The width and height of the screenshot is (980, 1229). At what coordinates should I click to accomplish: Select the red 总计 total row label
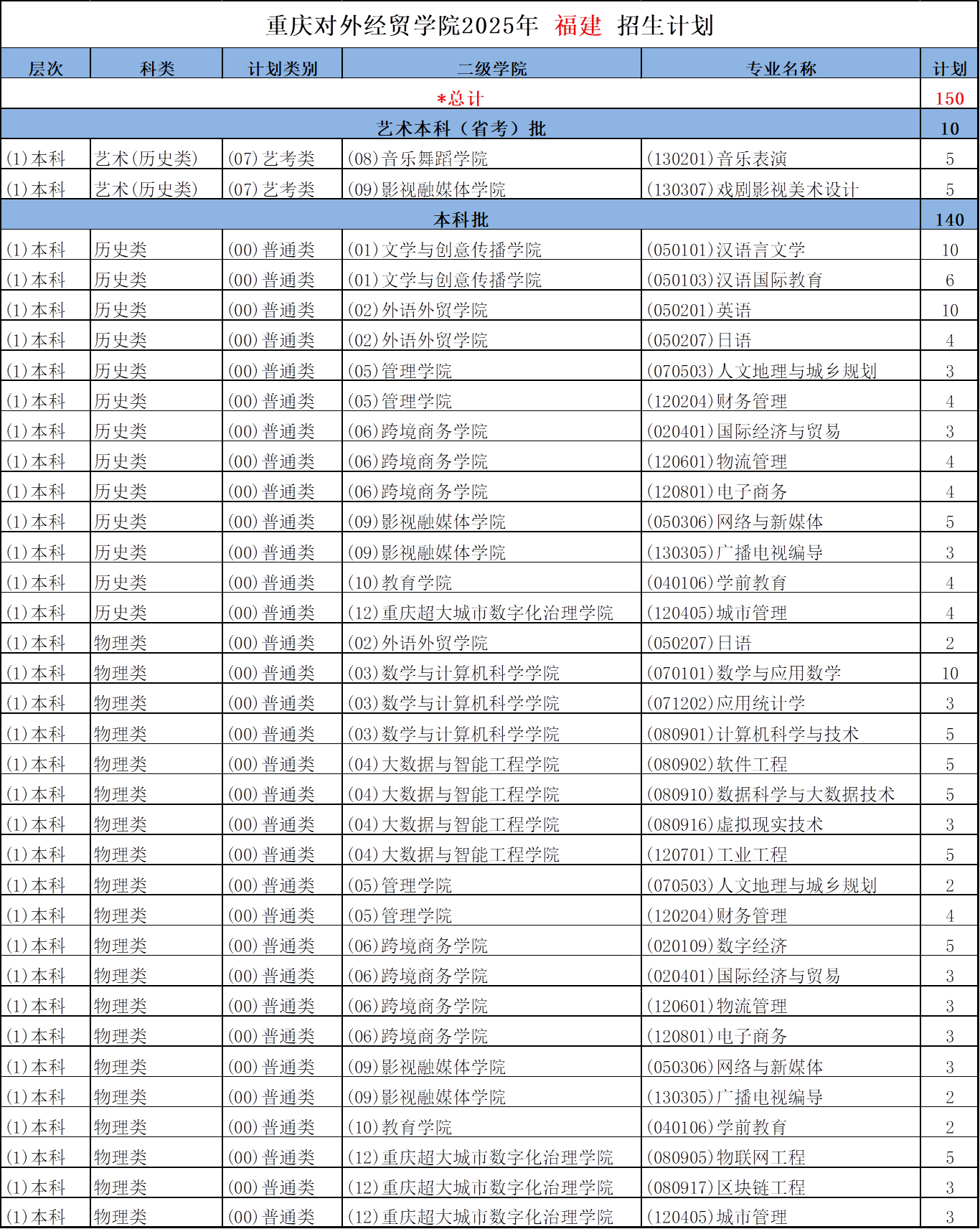[461, 98]
